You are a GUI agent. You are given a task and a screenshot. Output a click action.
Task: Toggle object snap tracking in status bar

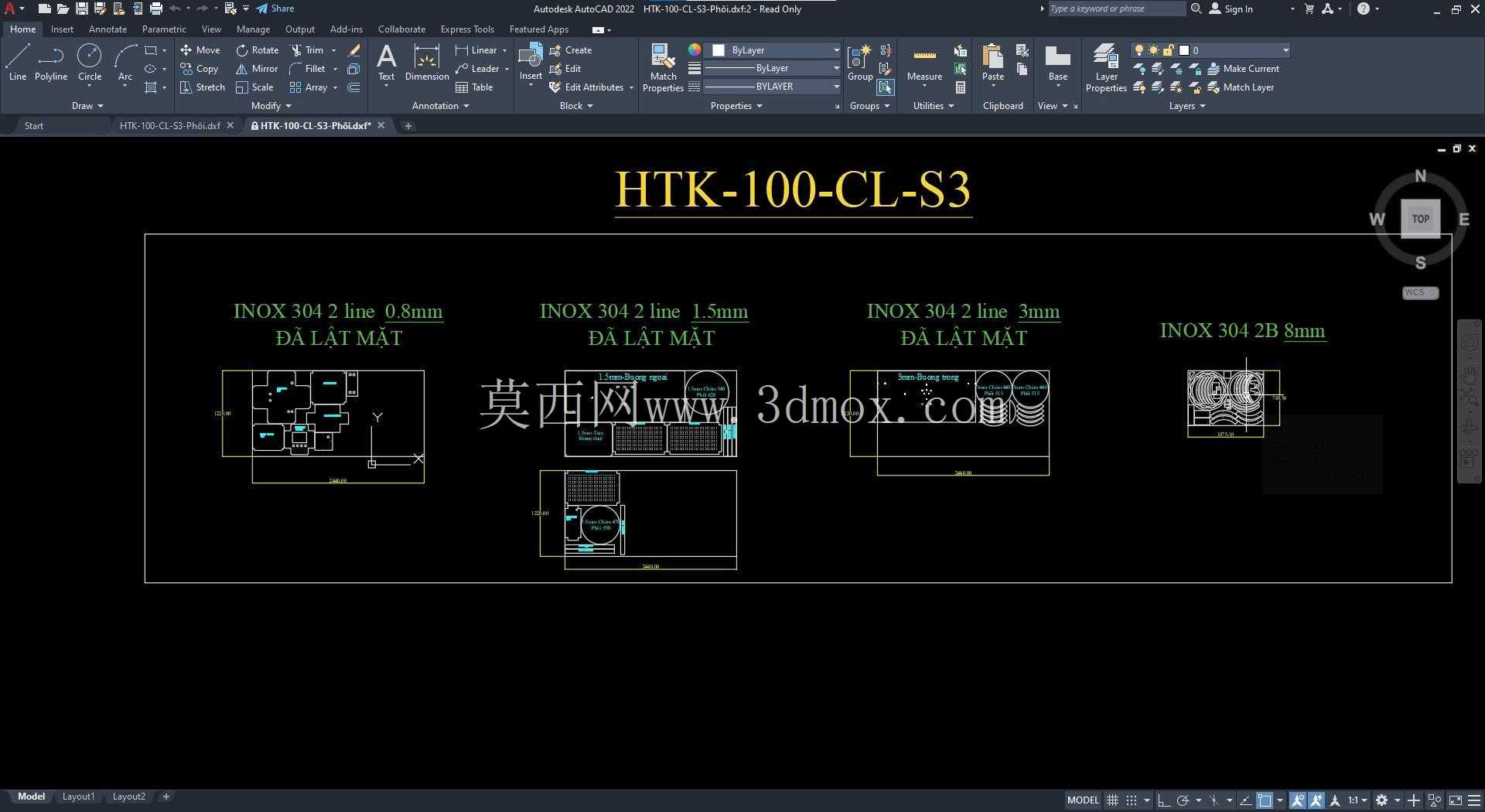point(1246,800)
